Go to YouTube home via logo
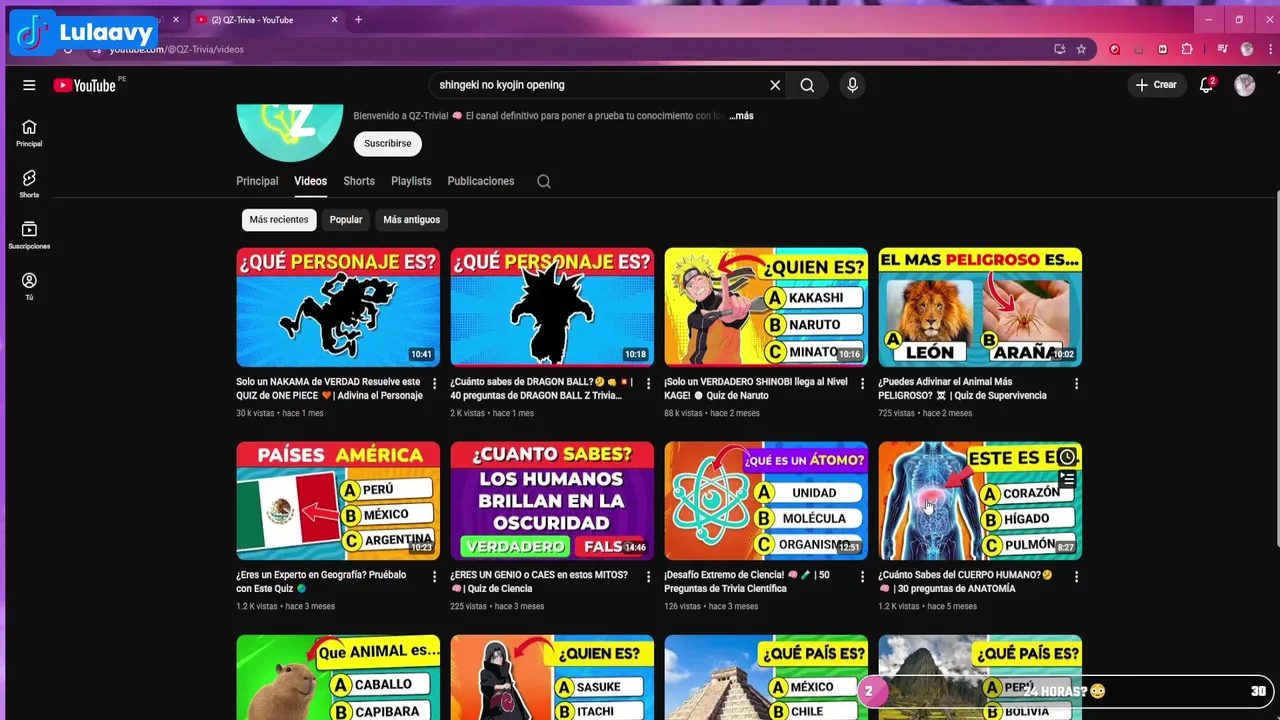The image size is (1280, 720). (85, 85)
